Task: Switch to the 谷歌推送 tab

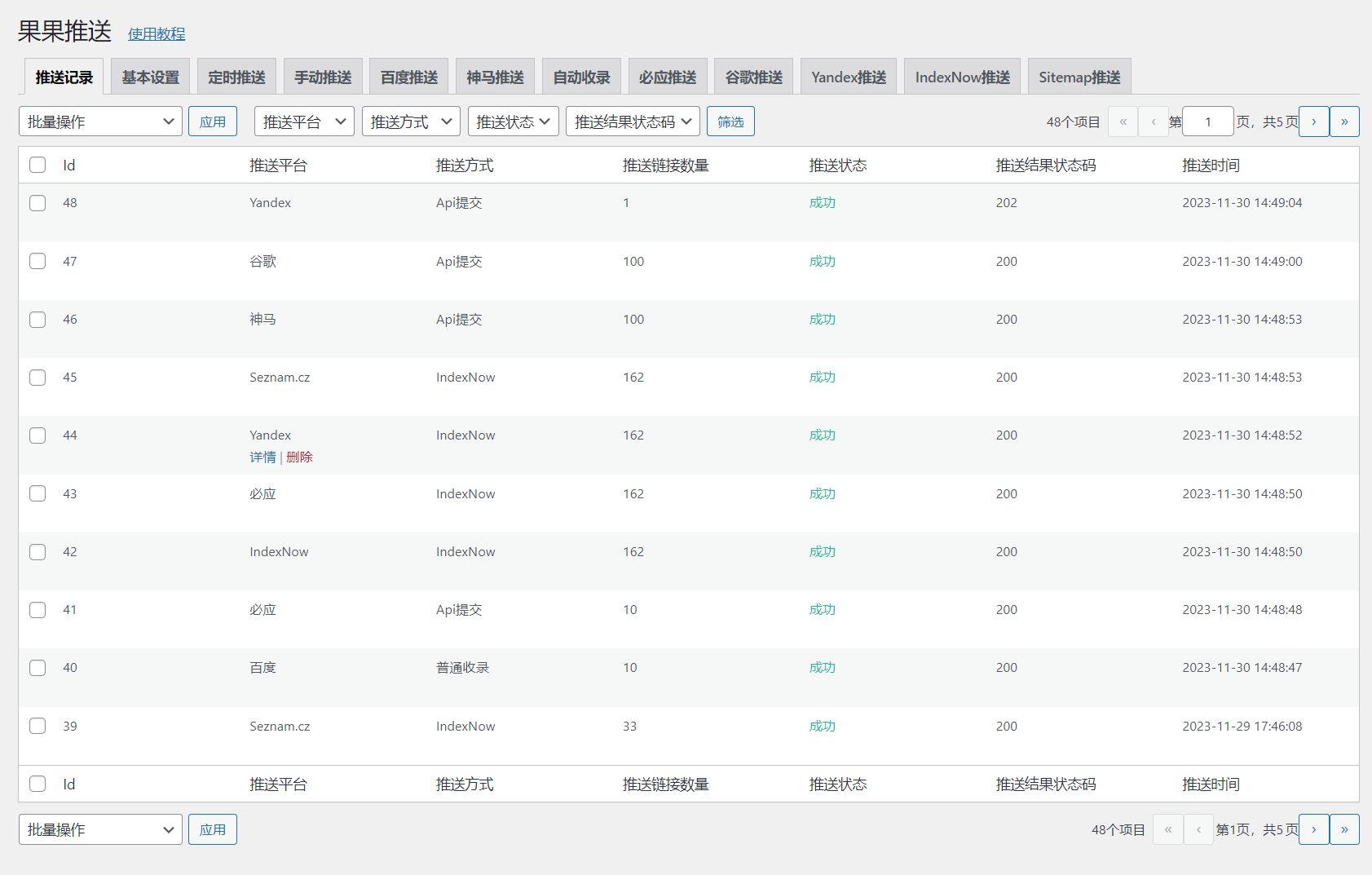Action: (x=754, y=77)
